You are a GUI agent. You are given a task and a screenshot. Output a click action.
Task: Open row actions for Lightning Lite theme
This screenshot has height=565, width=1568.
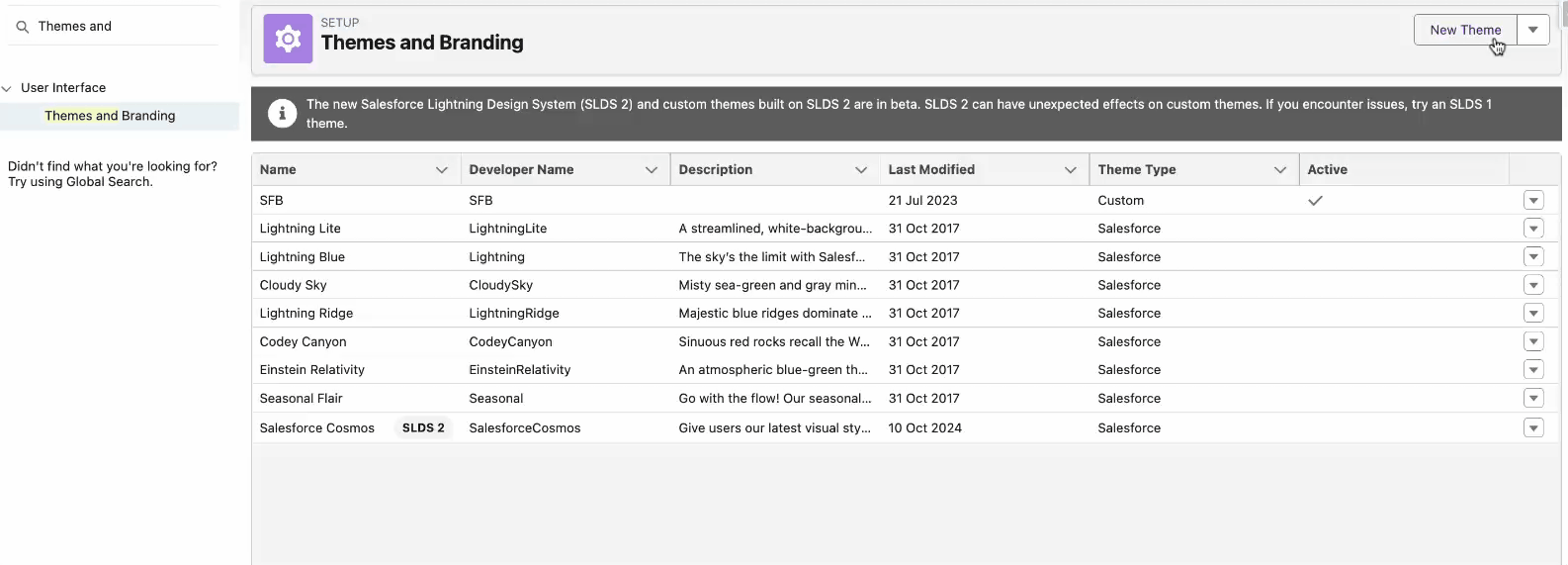coord(1533,229)
